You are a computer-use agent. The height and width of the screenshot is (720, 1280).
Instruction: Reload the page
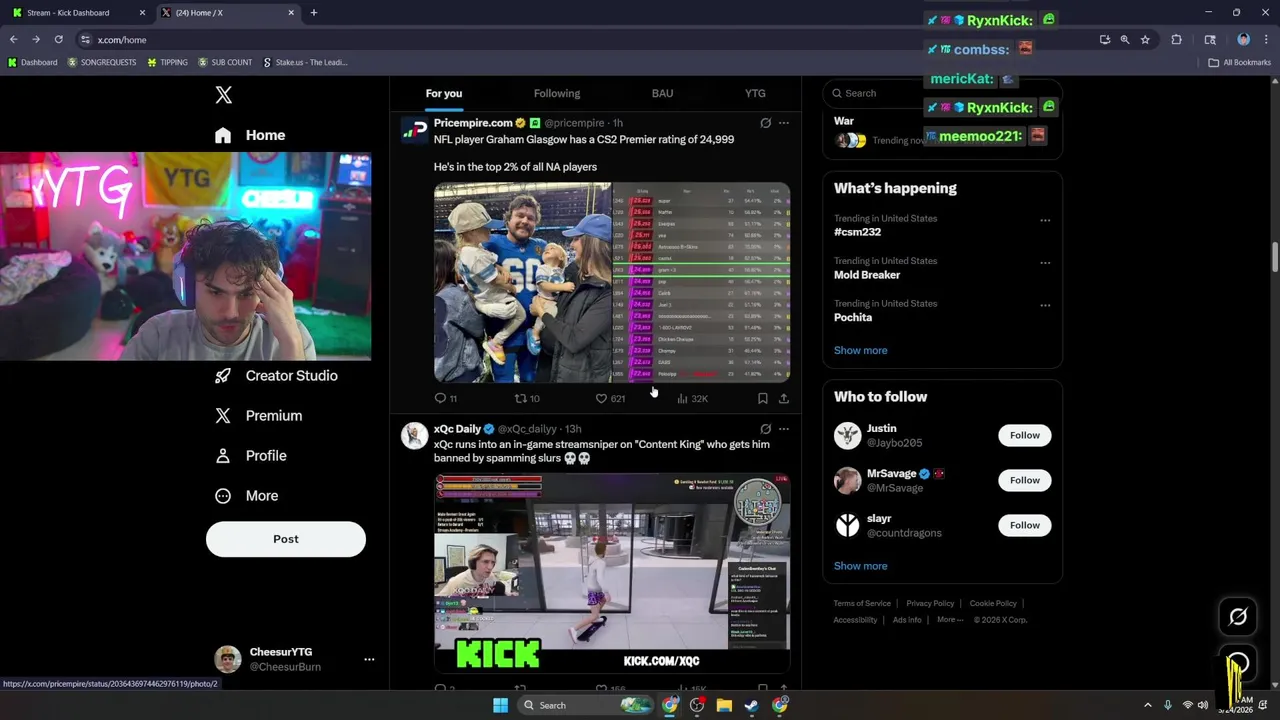tap(59, 40)
